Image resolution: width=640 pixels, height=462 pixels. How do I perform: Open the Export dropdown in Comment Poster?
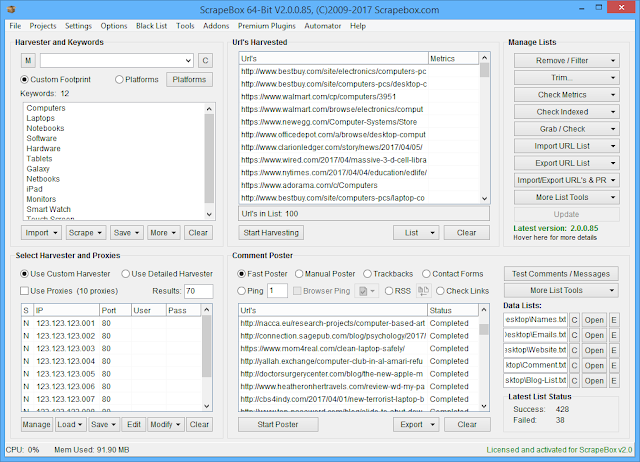[416, 424]
